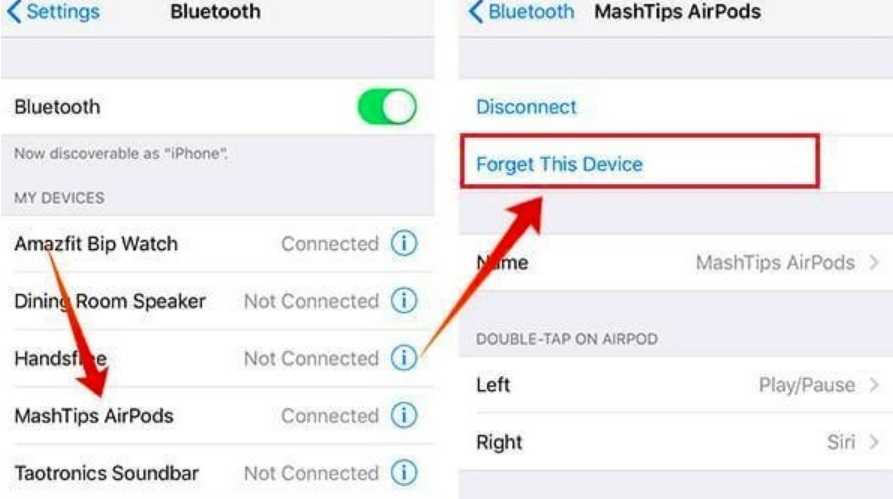Tap the MashTips AirPods name value
Screen dimensions: 893x499
(775, 263)
